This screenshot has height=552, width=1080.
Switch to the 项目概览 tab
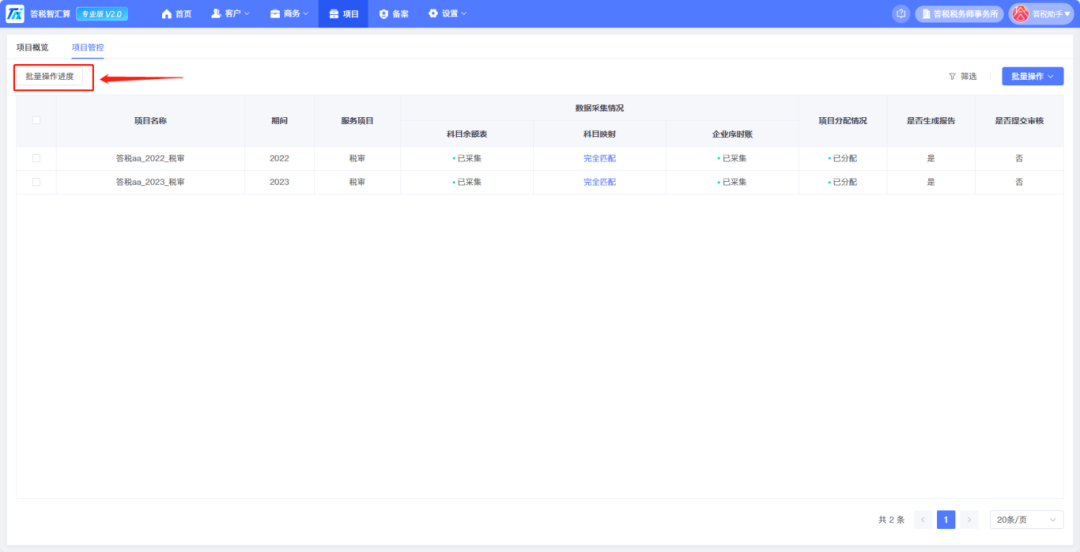coord(32,48)
